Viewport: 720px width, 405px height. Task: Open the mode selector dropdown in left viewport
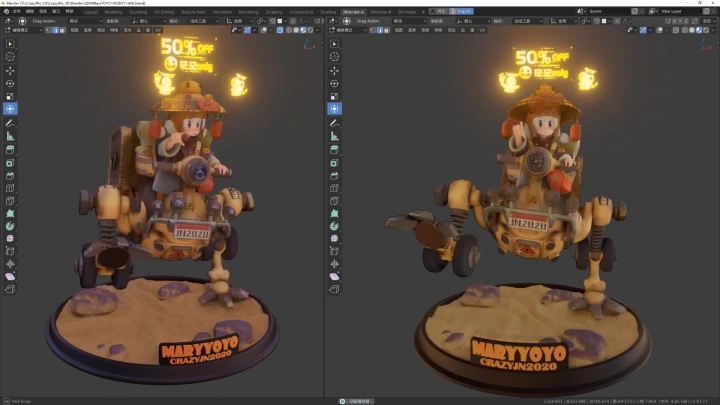[23, 30]
